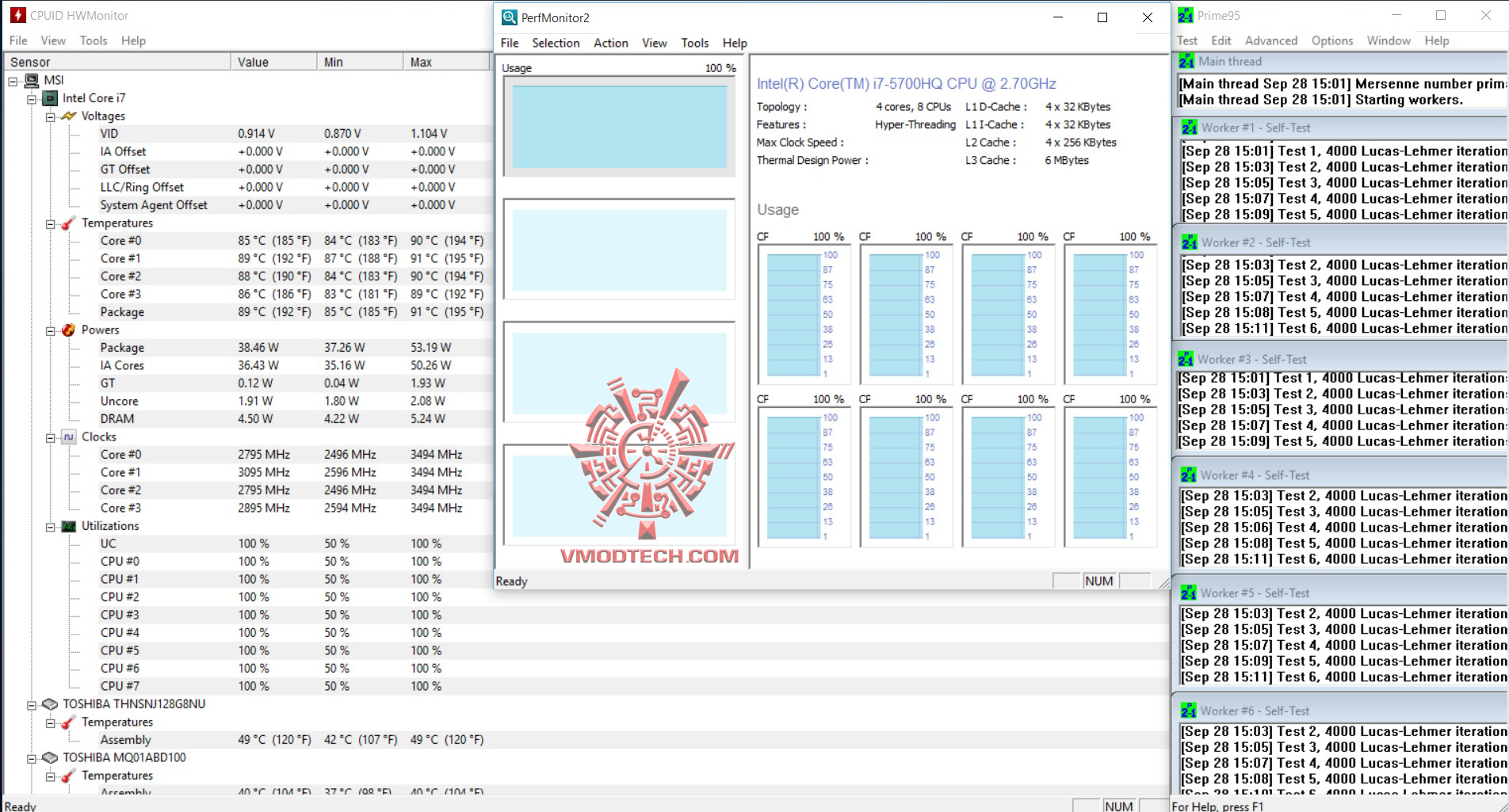Image resolution: width=1509 pixels, height=812 pixels.
Task: Collapse the TOSHIBA MQ01ABD100 node
Action: click(32, 758)
